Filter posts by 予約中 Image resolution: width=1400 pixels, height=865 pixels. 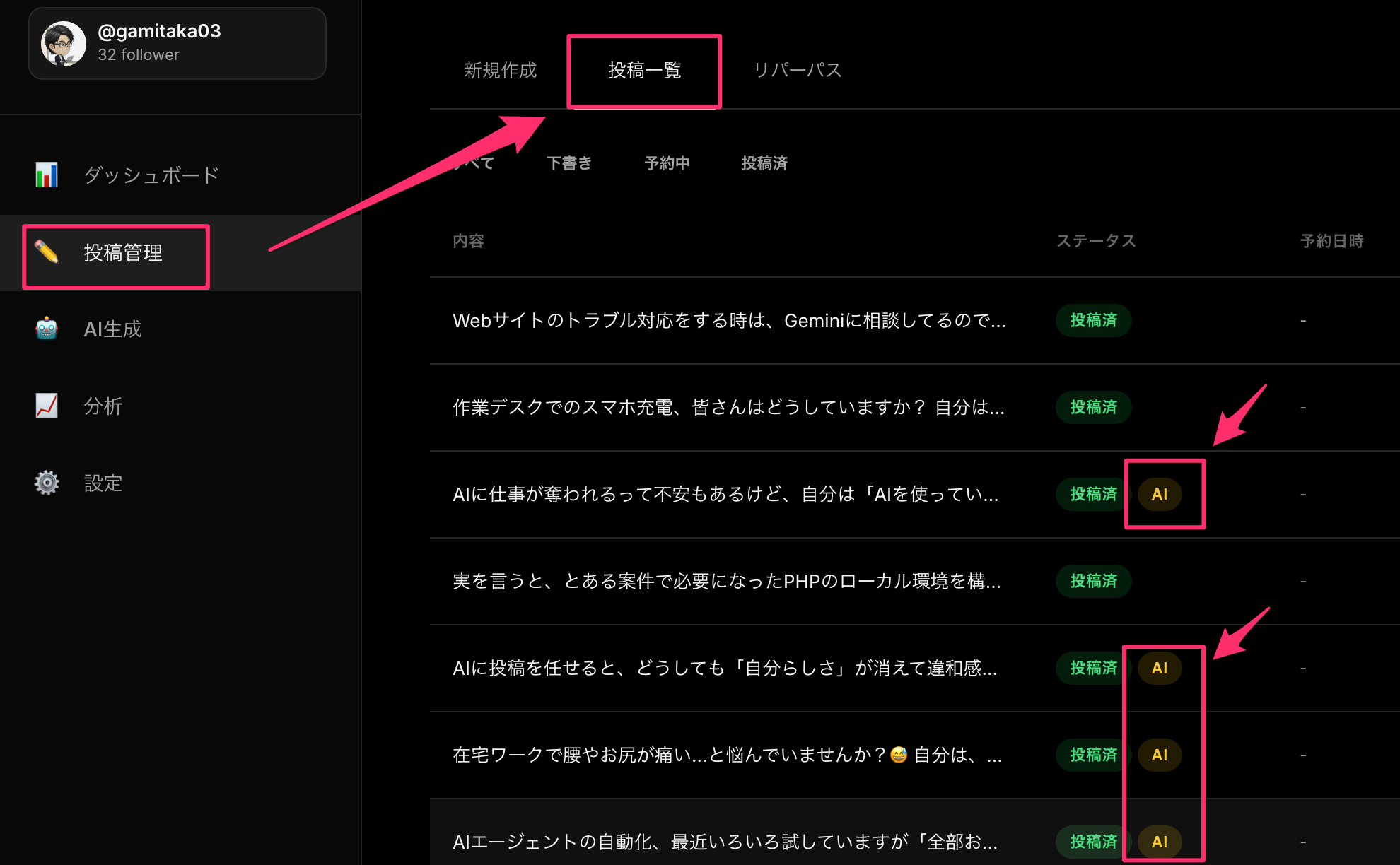click(x=667, y=163)
